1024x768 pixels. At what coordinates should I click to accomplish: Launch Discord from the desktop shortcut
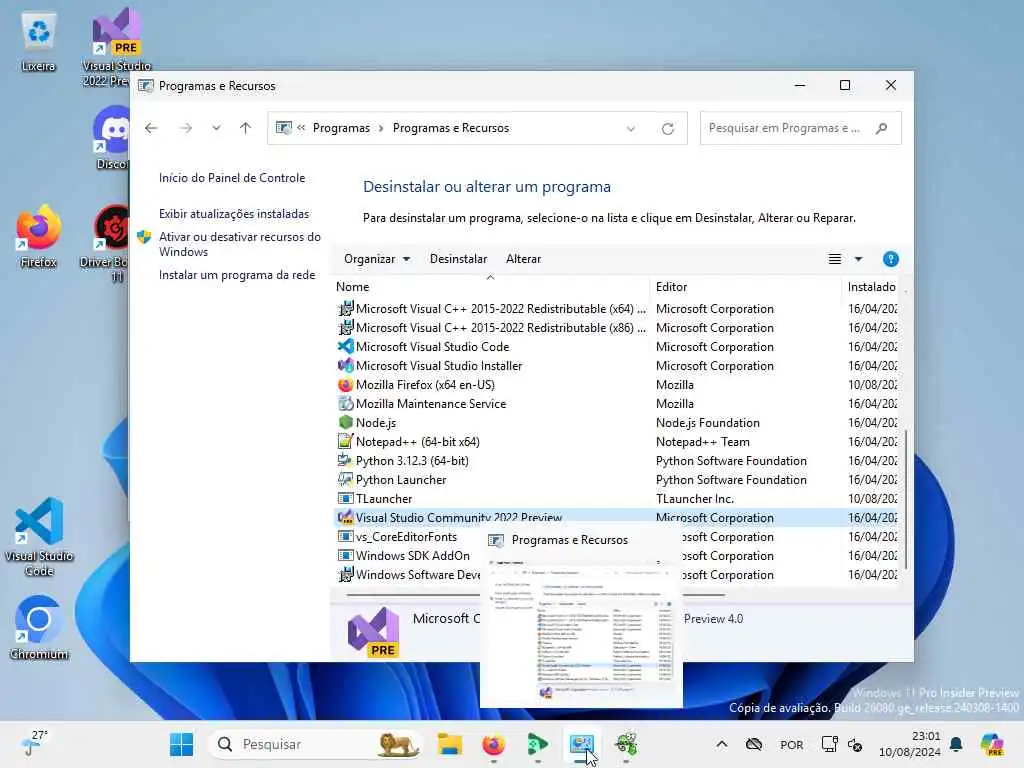point(112,138)
